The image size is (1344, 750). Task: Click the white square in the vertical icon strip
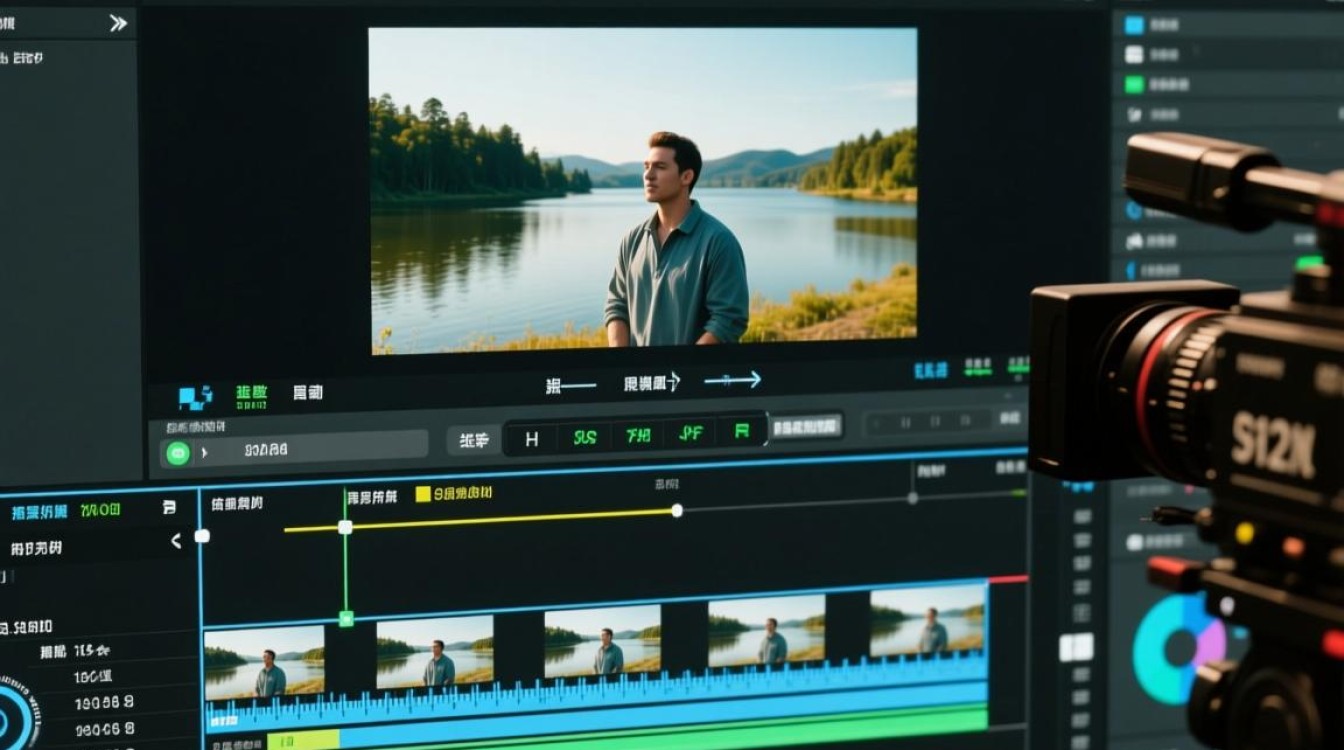point(1076,647)
